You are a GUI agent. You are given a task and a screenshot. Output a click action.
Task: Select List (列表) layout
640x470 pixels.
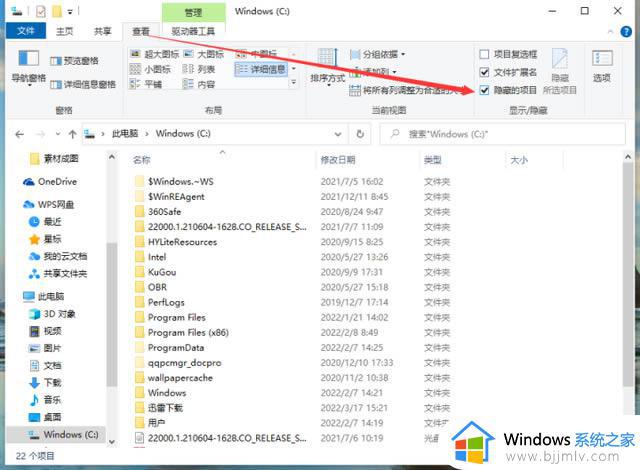pyautogui.click(x=198, y=69)
